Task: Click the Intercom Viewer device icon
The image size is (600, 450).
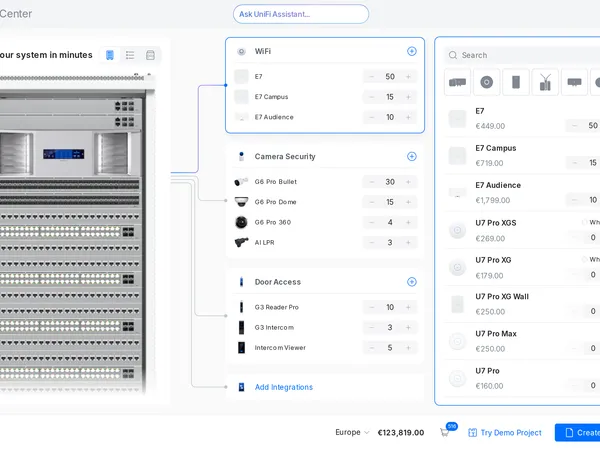Action: click(241, 348)
